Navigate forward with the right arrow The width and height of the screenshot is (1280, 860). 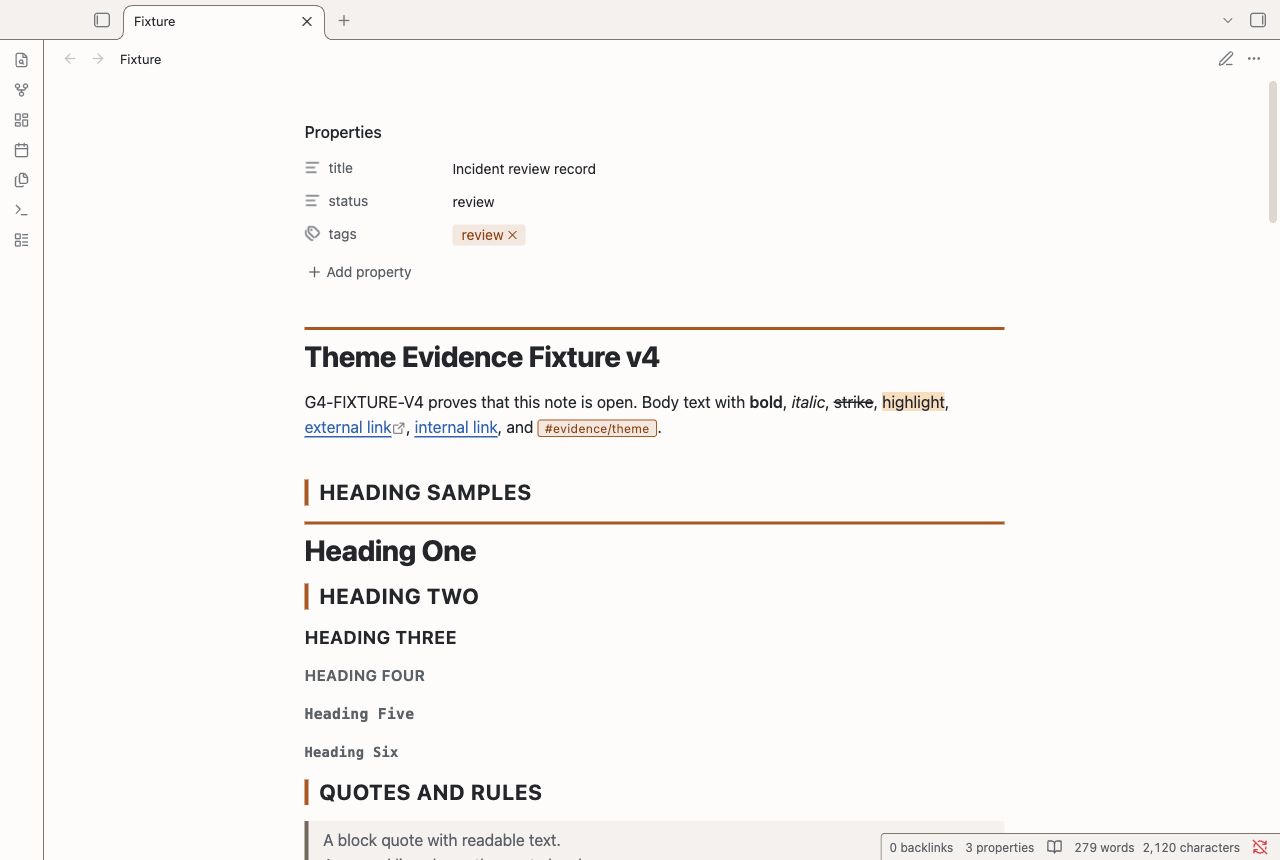[x=98, y=59]
